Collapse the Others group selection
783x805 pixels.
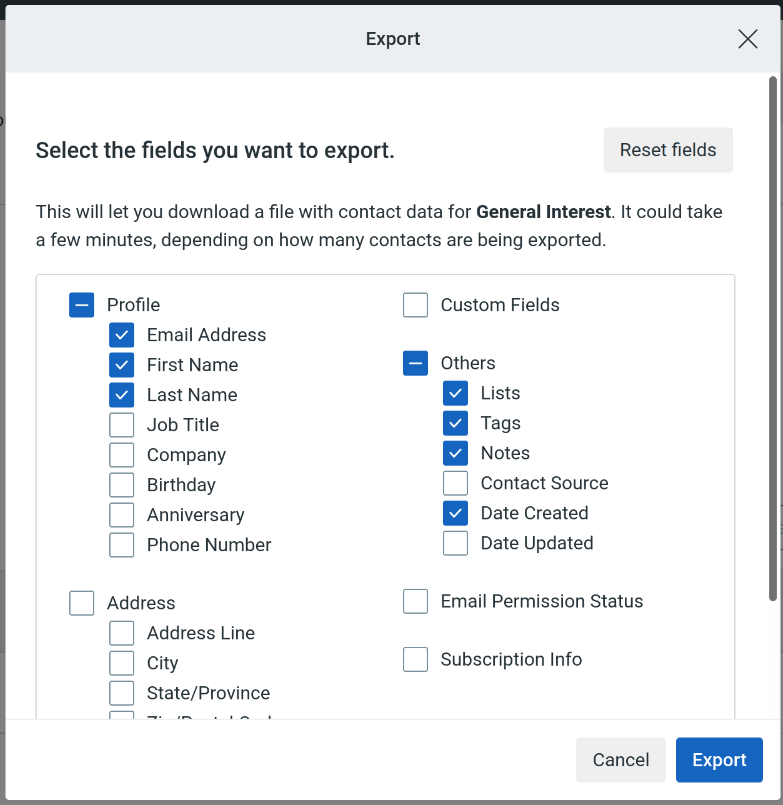415,363
